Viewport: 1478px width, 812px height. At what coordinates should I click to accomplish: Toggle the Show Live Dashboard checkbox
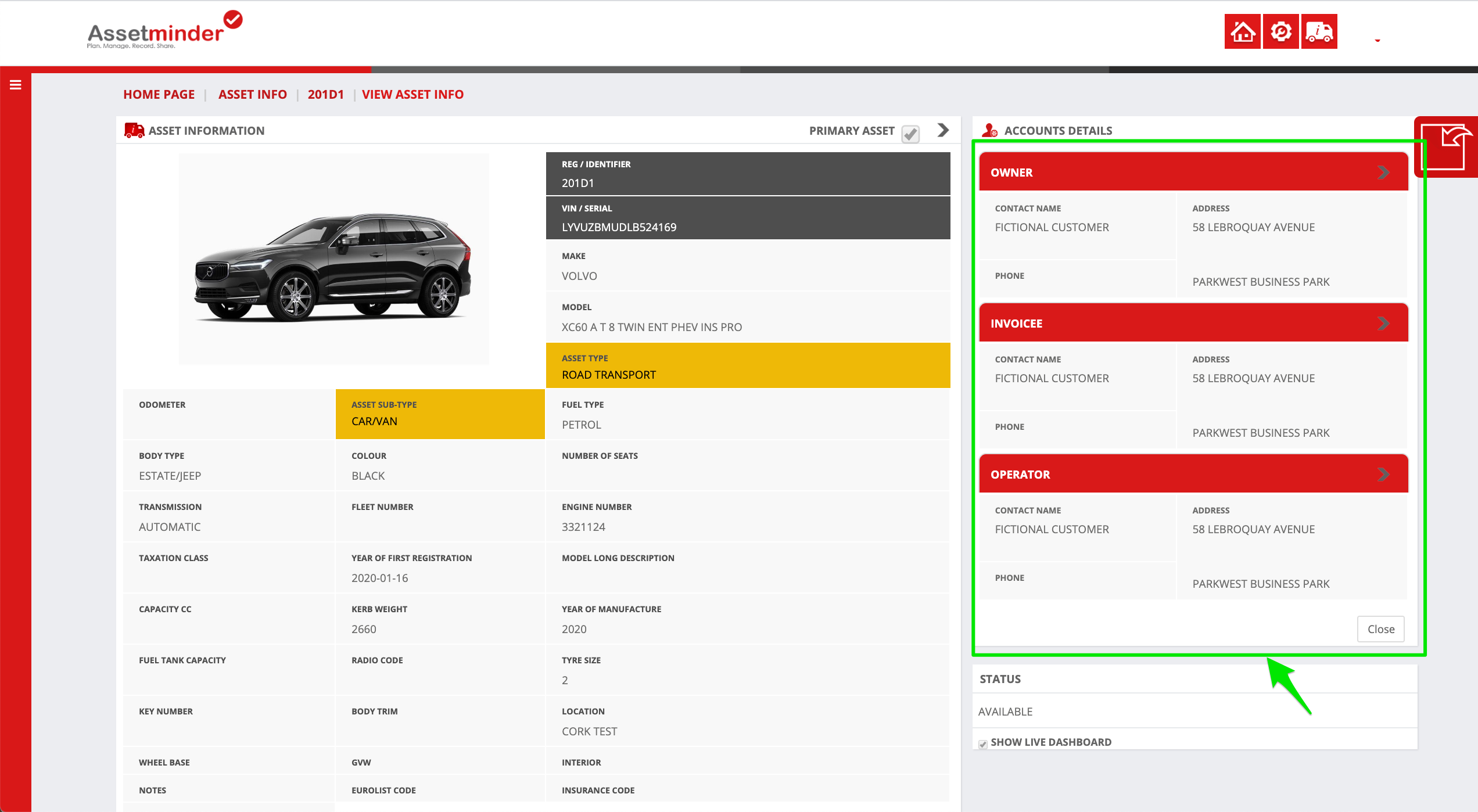982,744
